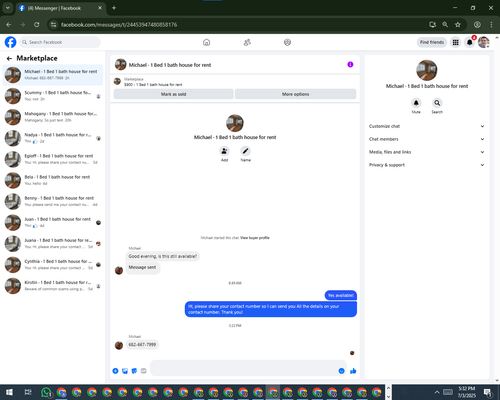
Task: Select the Messenger | Facebook browser tab
Action: tap(60, 8)
